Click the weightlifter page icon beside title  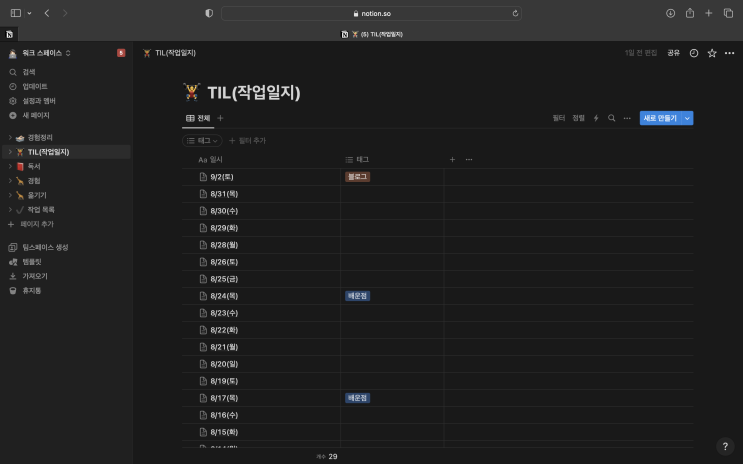(192, 92)
